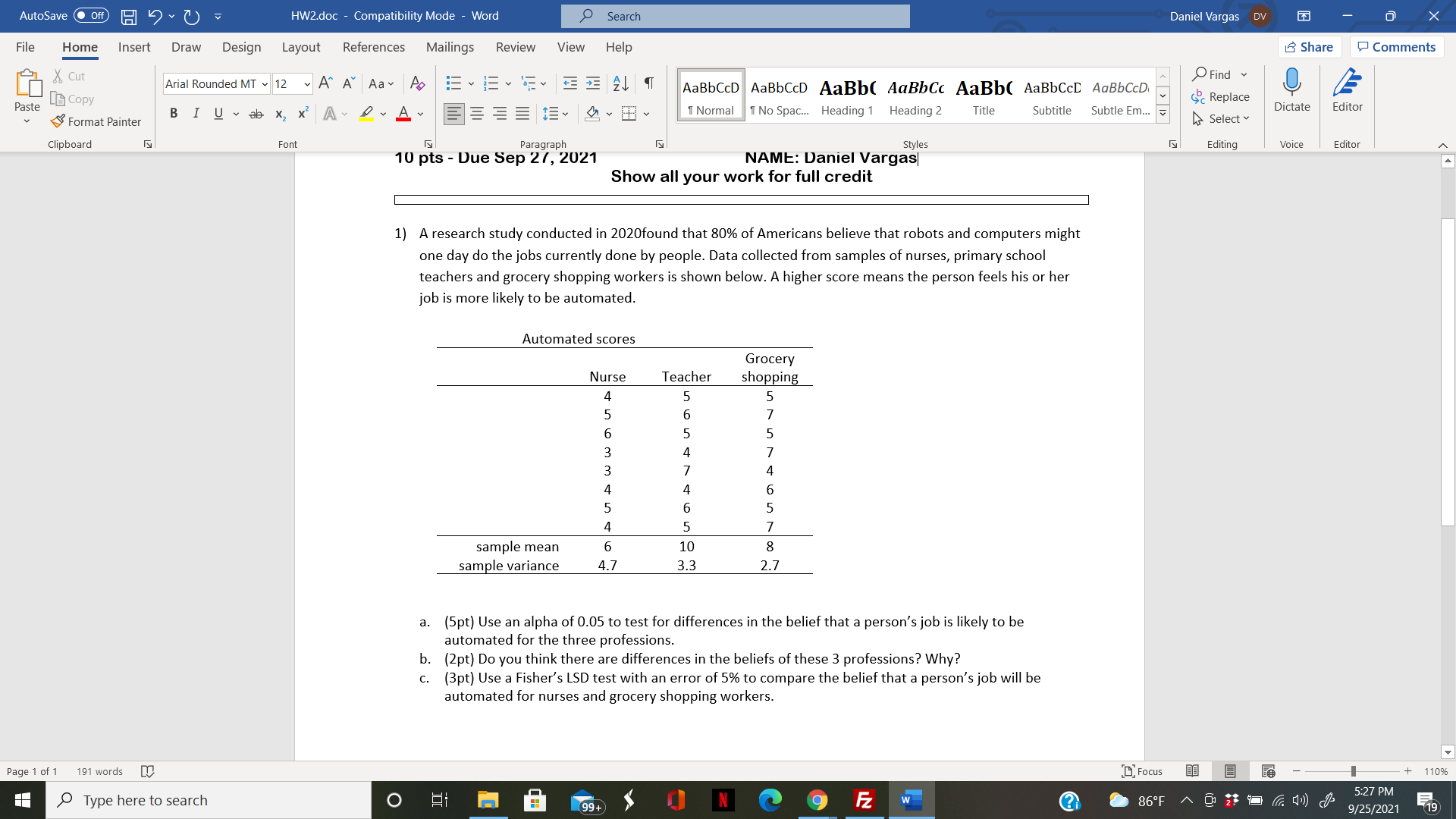The width and height of the screenshot is (1456, 819).
Task: Open the Editor pane
Action: pyautogui.click(x=1347, y=91)
